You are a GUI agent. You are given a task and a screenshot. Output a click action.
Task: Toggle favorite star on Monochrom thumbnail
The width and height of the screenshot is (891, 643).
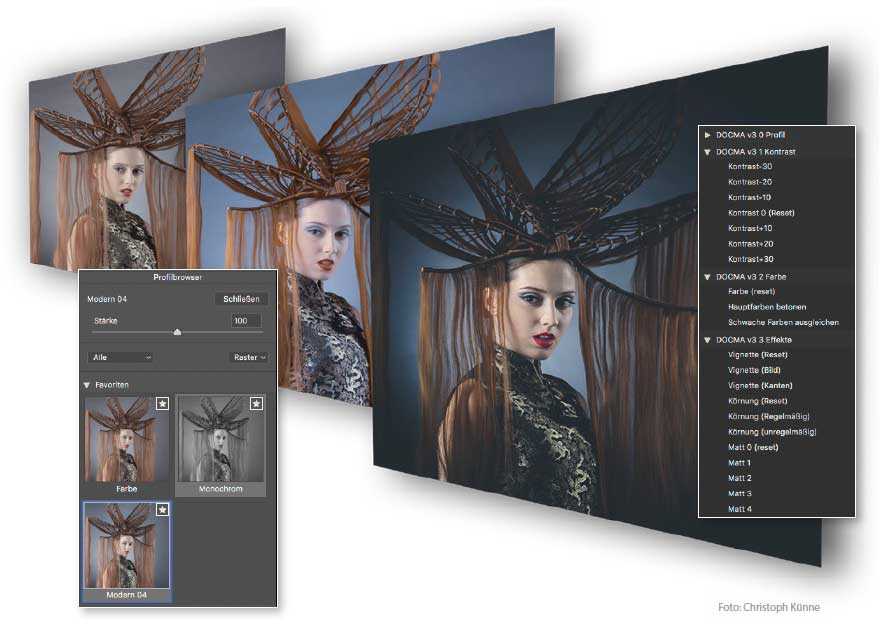pyautogui.click(x=257, y=404)
